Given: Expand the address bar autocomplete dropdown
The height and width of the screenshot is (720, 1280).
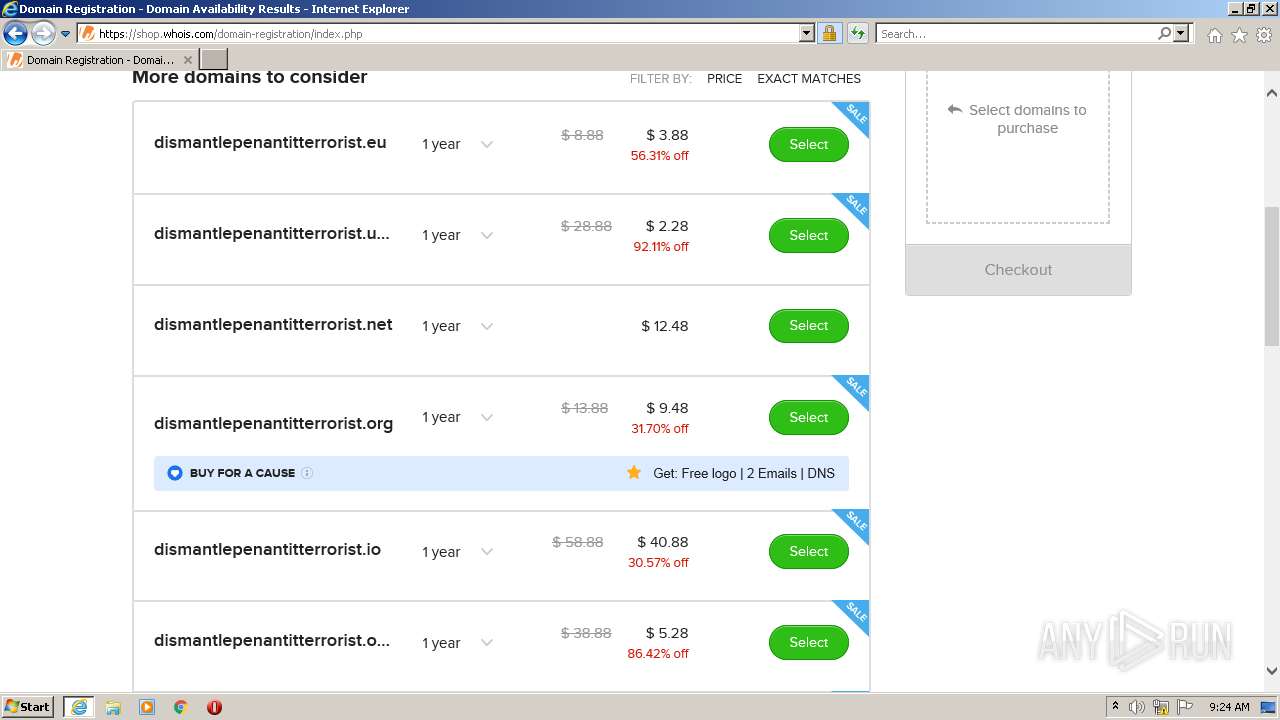Looking at the screenshot, I should click(x=807, y=34).
